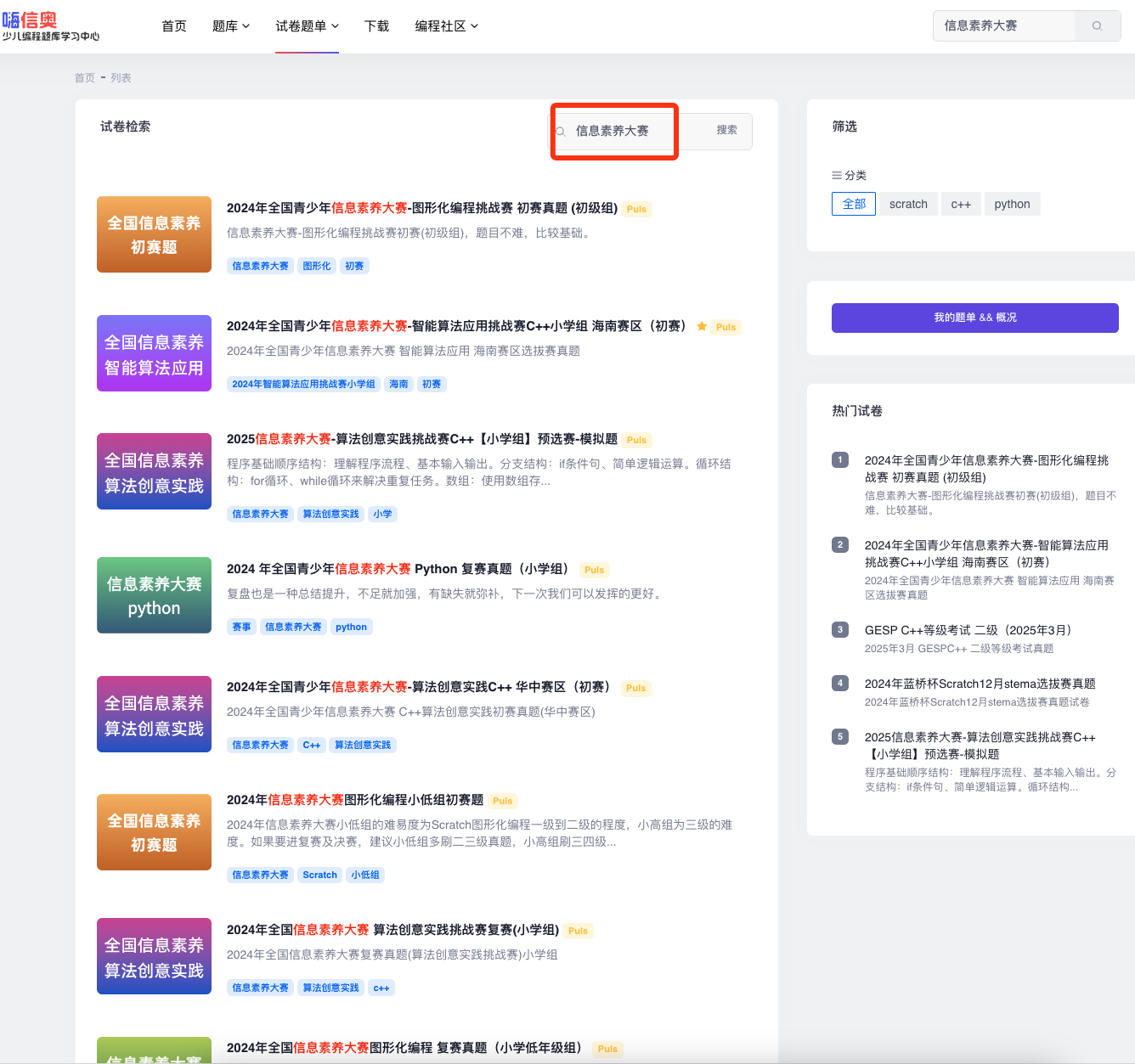Screen dimensions: 1135x1064
Task: Open the 试卷题单 dropdown menu
Action: point(307,26)
